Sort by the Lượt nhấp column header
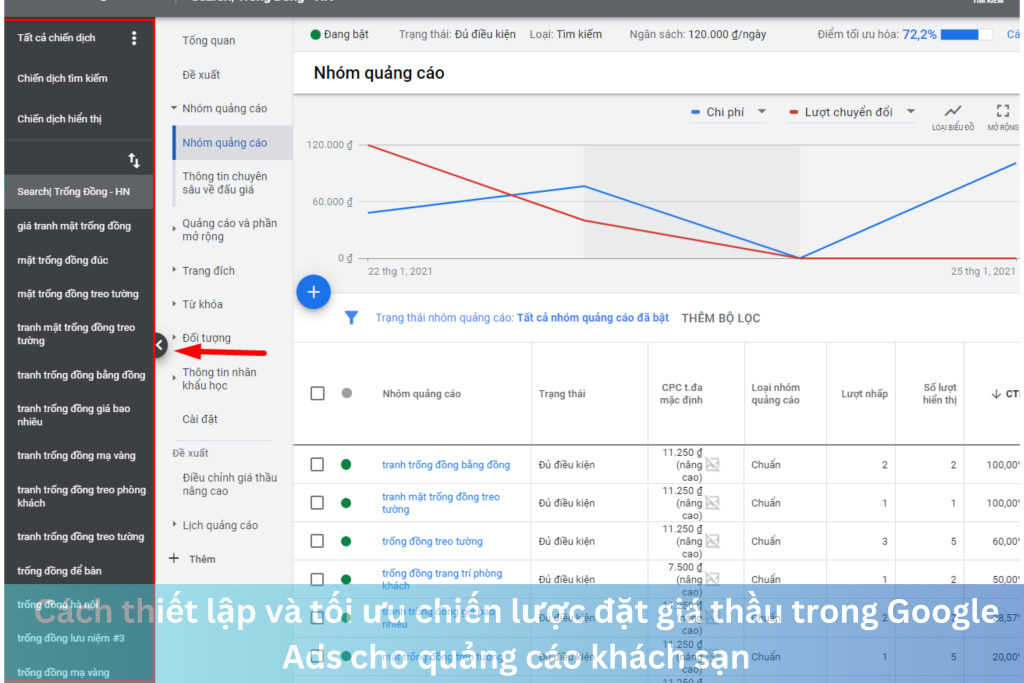1024x683 pixels. [x=864, y=394]
